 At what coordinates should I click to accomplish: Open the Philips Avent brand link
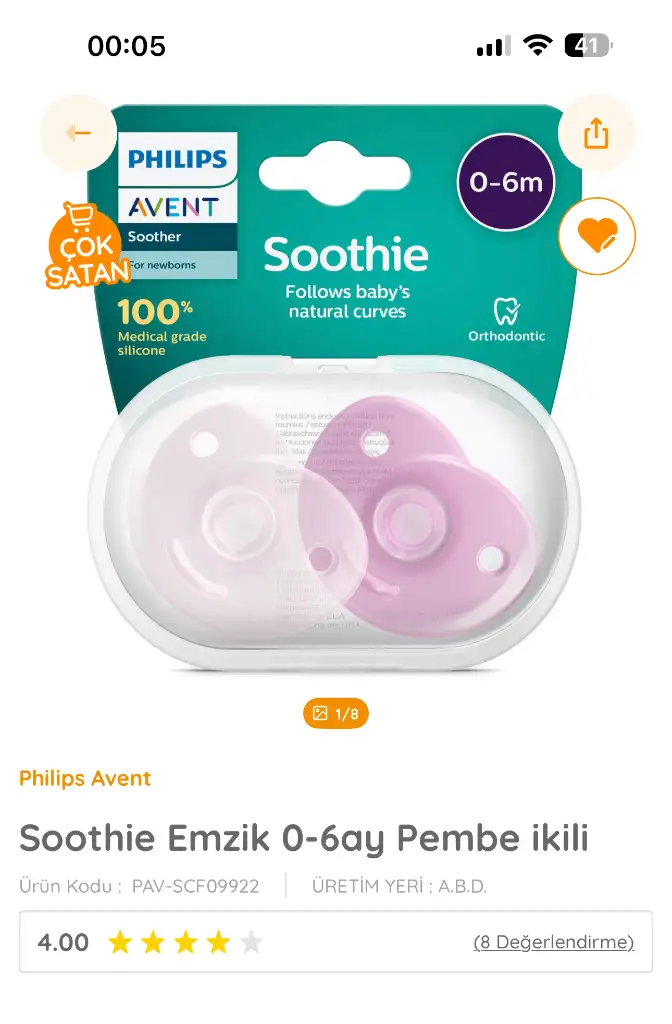pyautogui.click(x=85, y=778)
